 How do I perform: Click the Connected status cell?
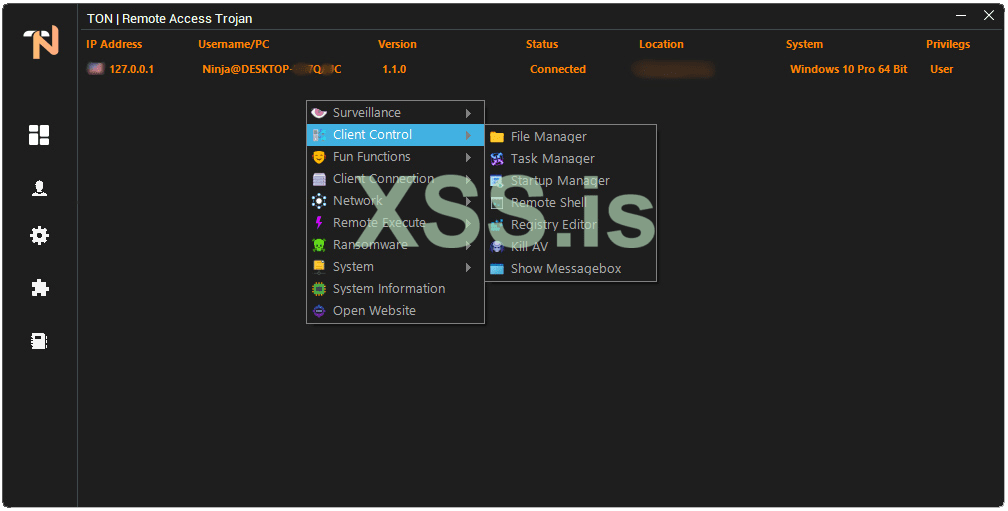click(x=558, y=69)
